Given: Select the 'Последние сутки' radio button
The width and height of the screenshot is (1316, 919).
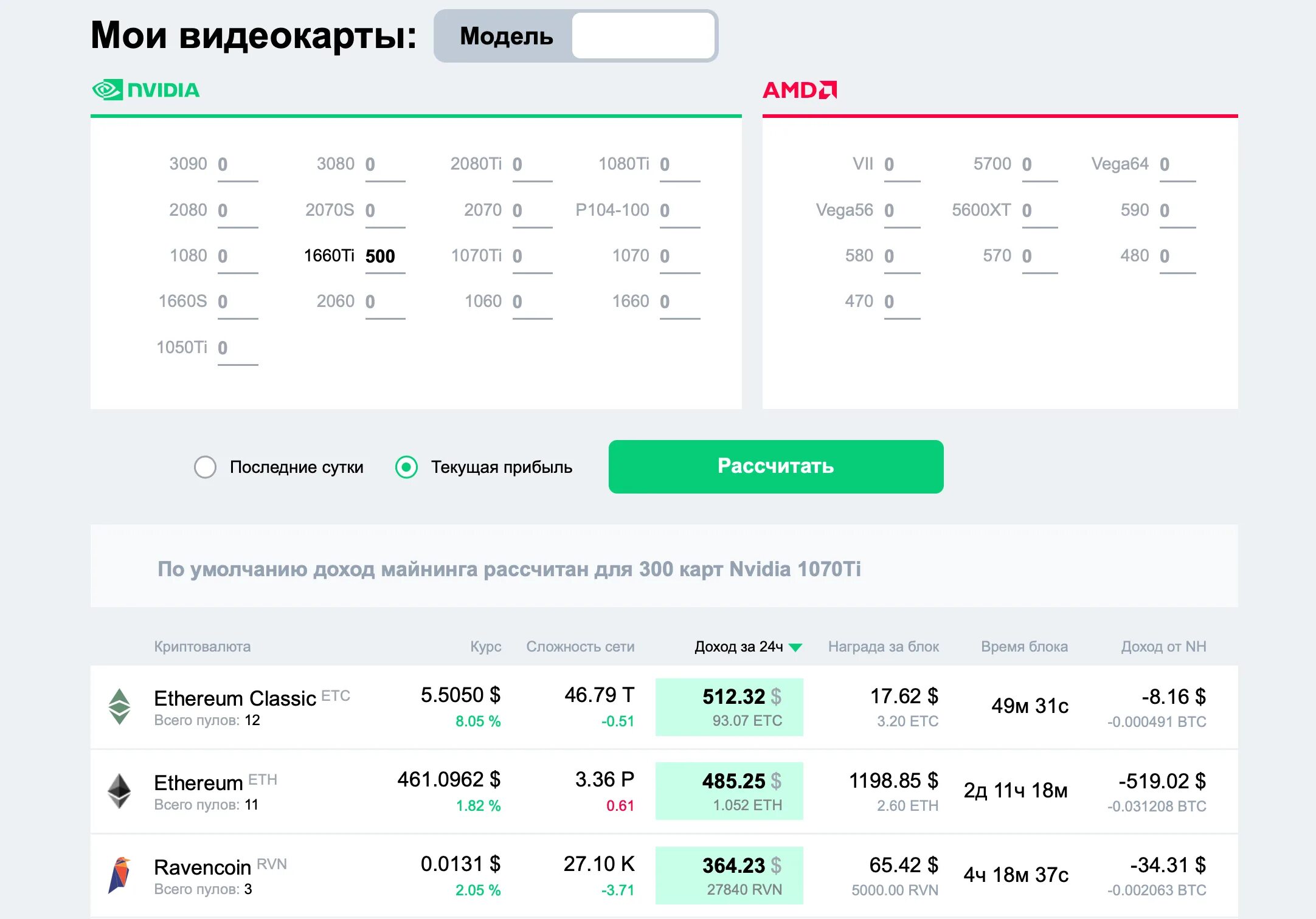Looking at the screenshot, I should coord(205,467).
